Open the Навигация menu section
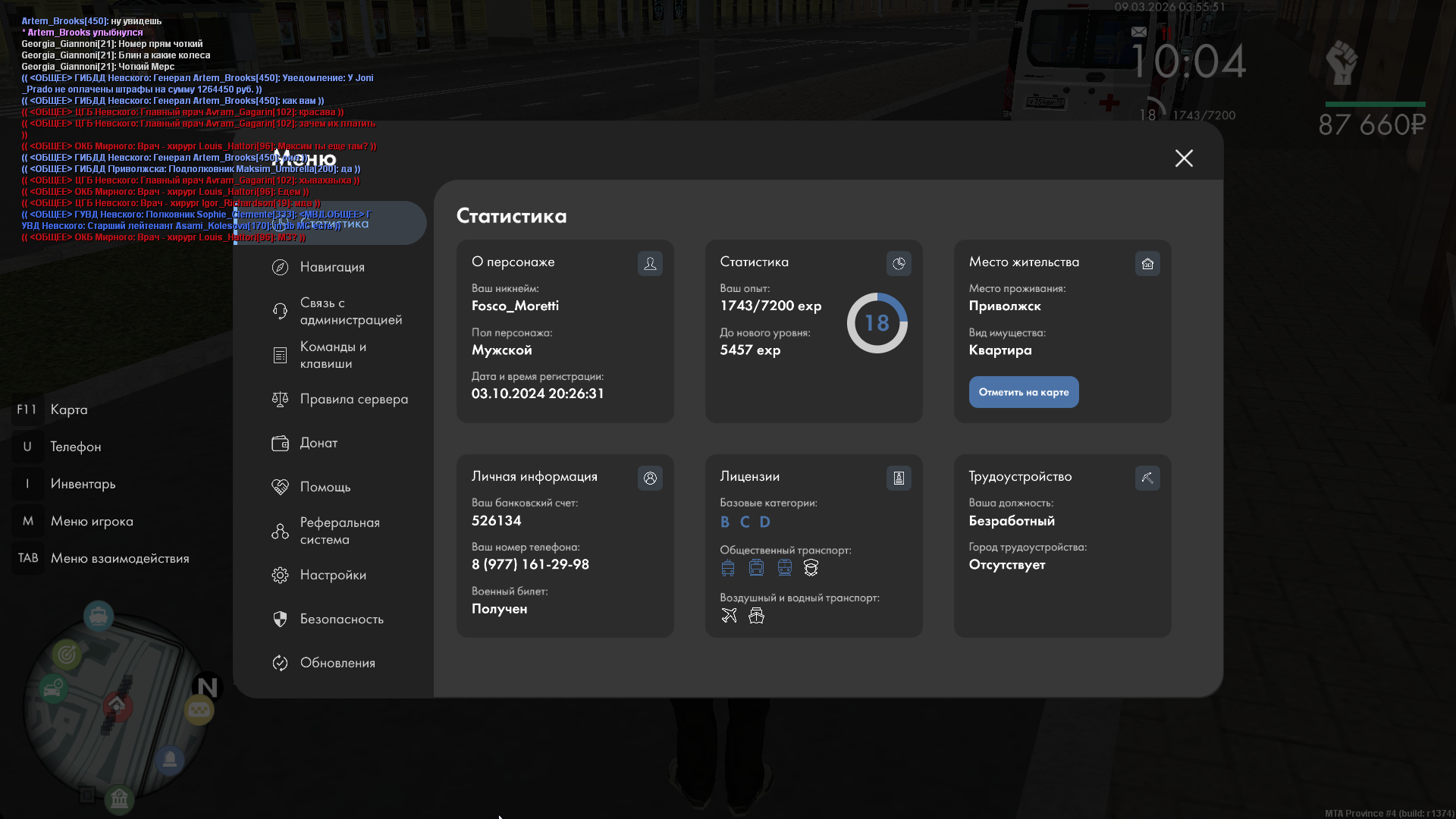 coord(332,267)
